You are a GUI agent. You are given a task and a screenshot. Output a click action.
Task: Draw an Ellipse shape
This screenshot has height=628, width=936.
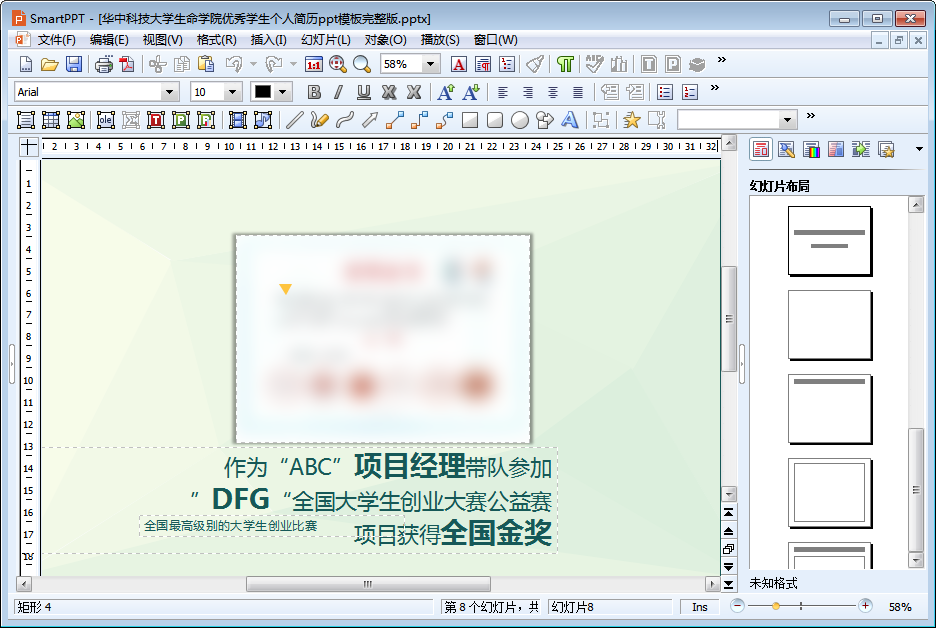tap(520, 120)
